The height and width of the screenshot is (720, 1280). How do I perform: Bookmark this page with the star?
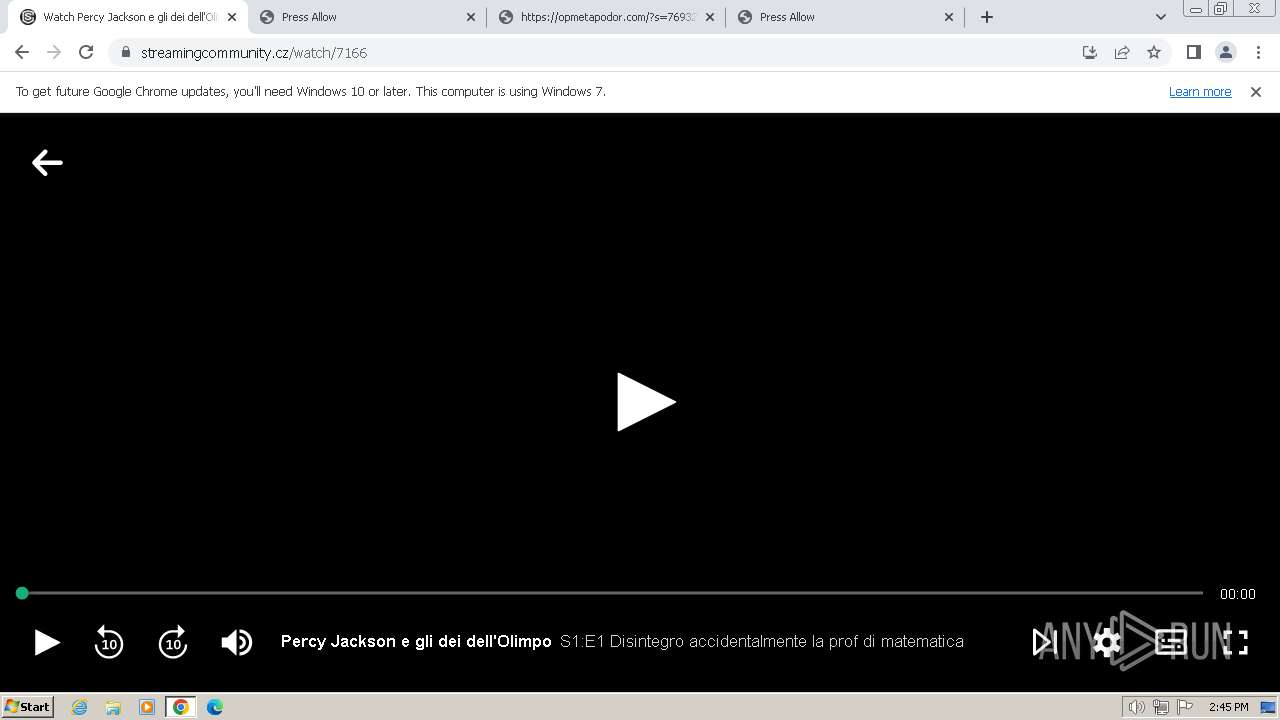pyautogui.click(x=1154, y=52)
